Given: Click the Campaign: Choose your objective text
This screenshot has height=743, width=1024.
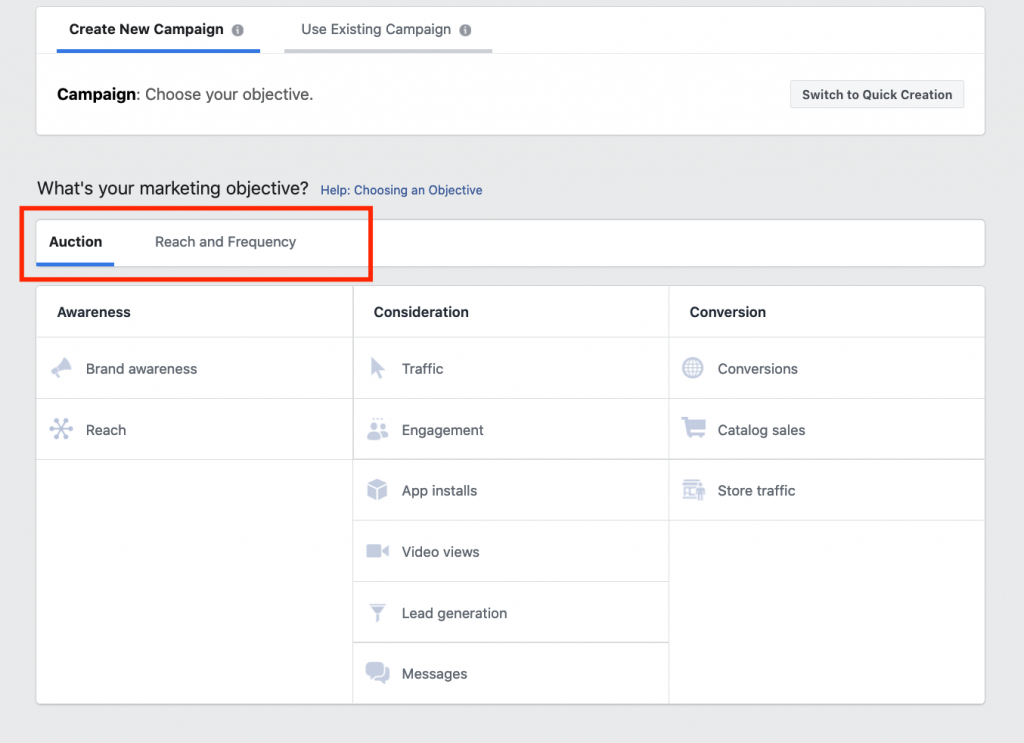Looking at the screenshot, I should (x=185, y=95).
